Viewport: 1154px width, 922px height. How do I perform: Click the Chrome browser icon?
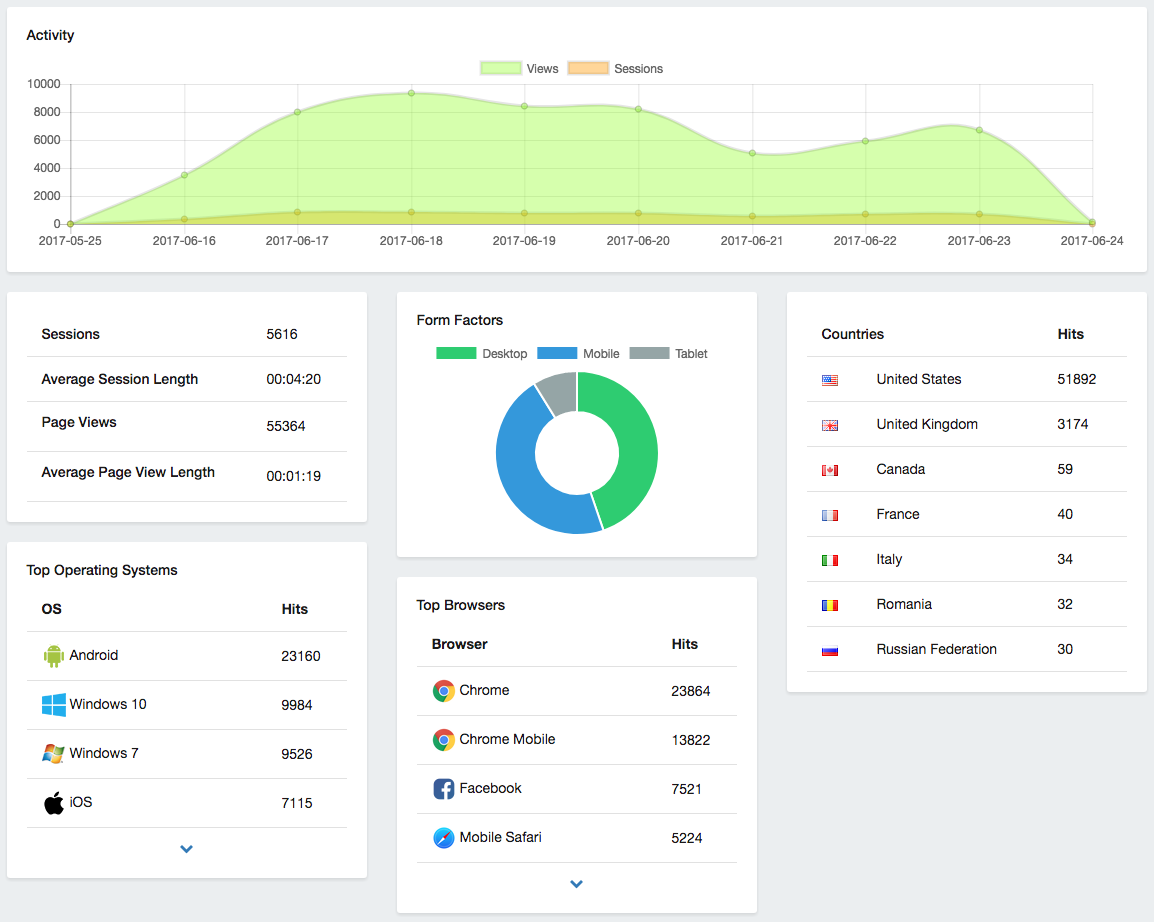(x=444, y=691)
